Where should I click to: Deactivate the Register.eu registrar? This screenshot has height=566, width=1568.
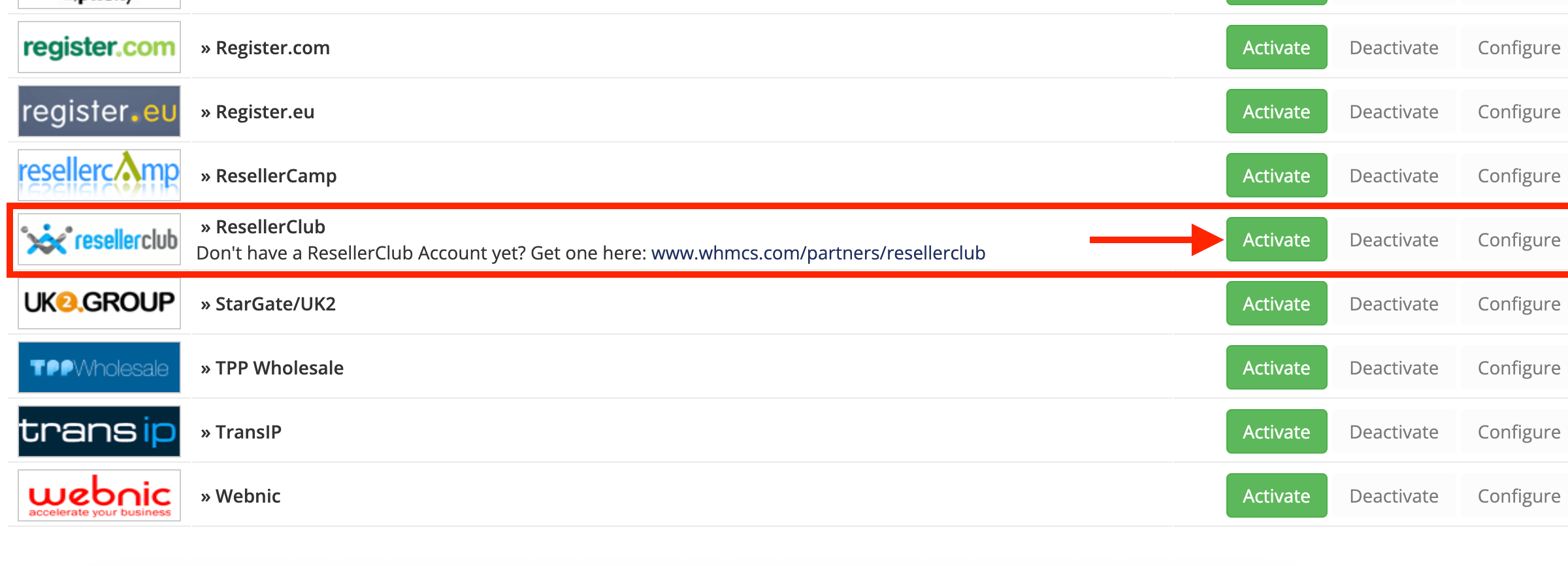[1394, 111]
